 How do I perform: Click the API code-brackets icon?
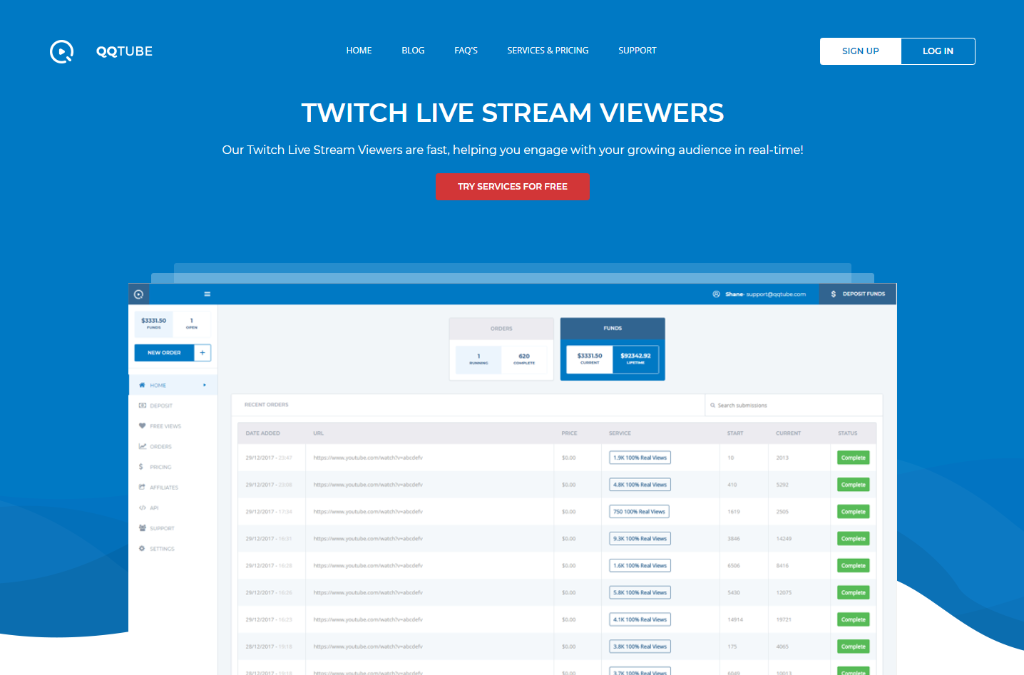(x=142, y=508)
